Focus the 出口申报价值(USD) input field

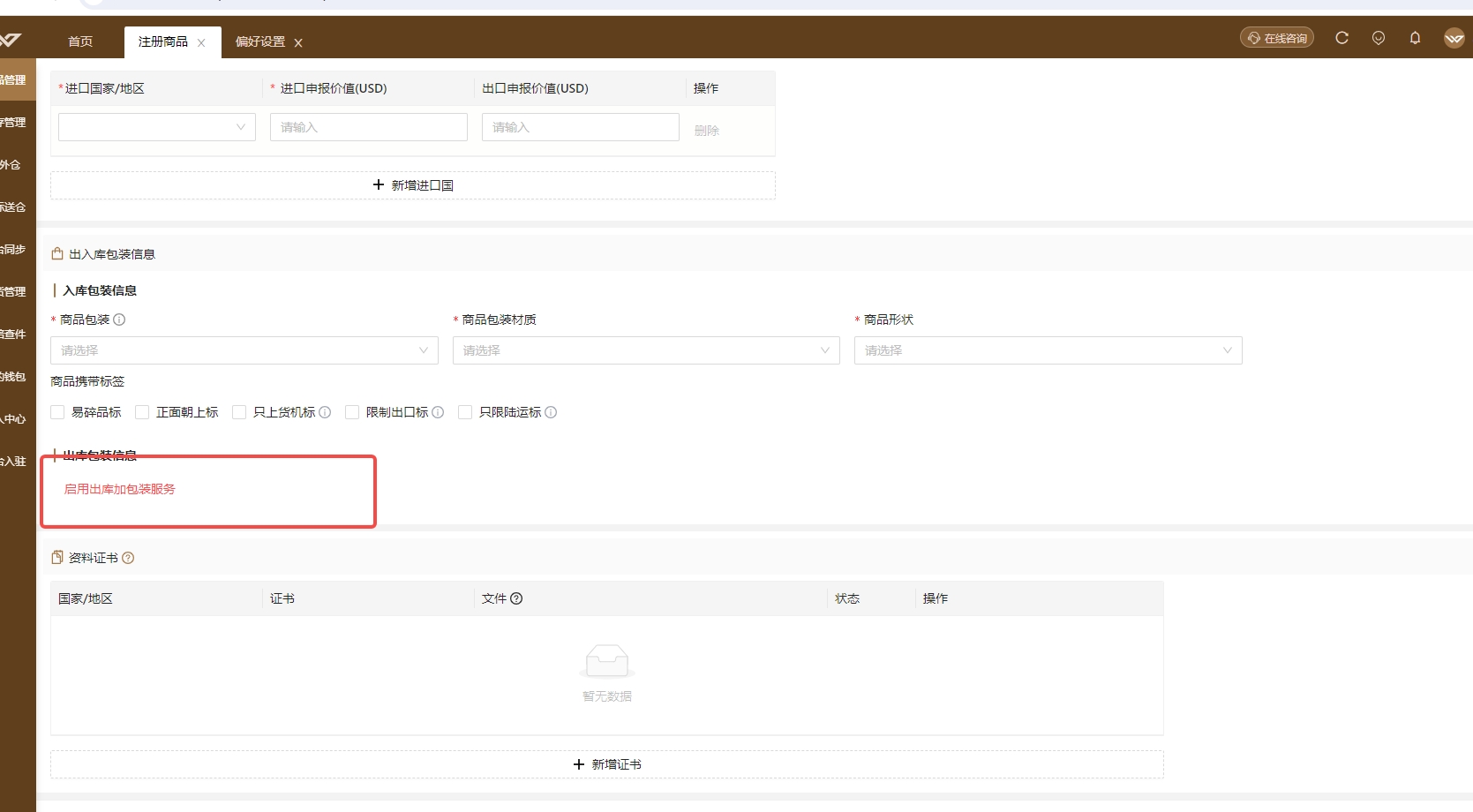coord(581,127)
